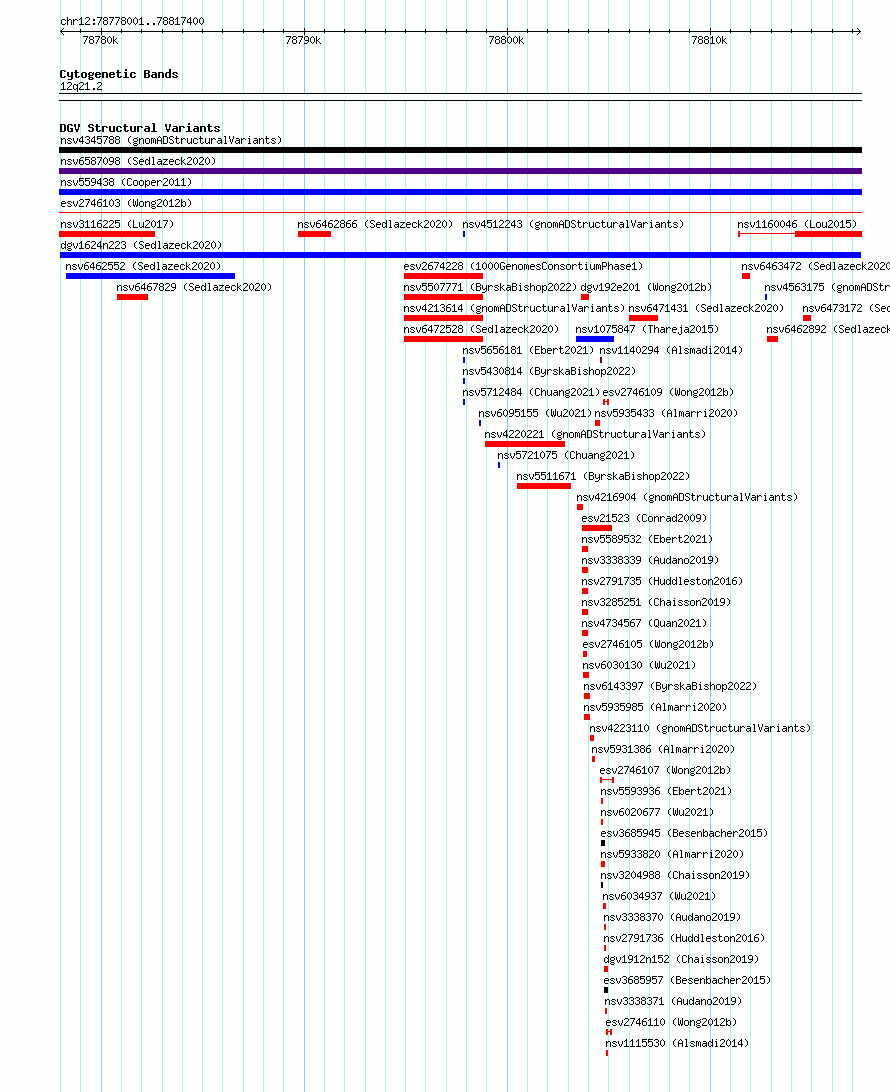Click the red bar under esv21523
Viewport: 890px width, 1092px height.
(597, 527)
